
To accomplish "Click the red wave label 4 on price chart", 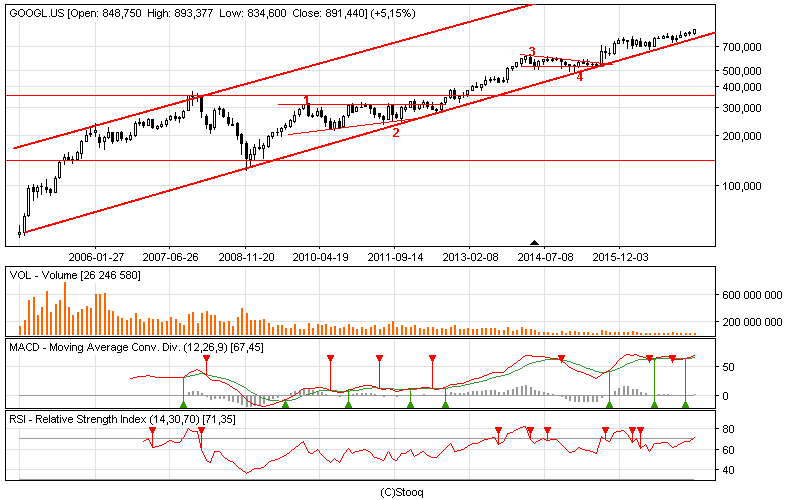I will tap(580, 77).
